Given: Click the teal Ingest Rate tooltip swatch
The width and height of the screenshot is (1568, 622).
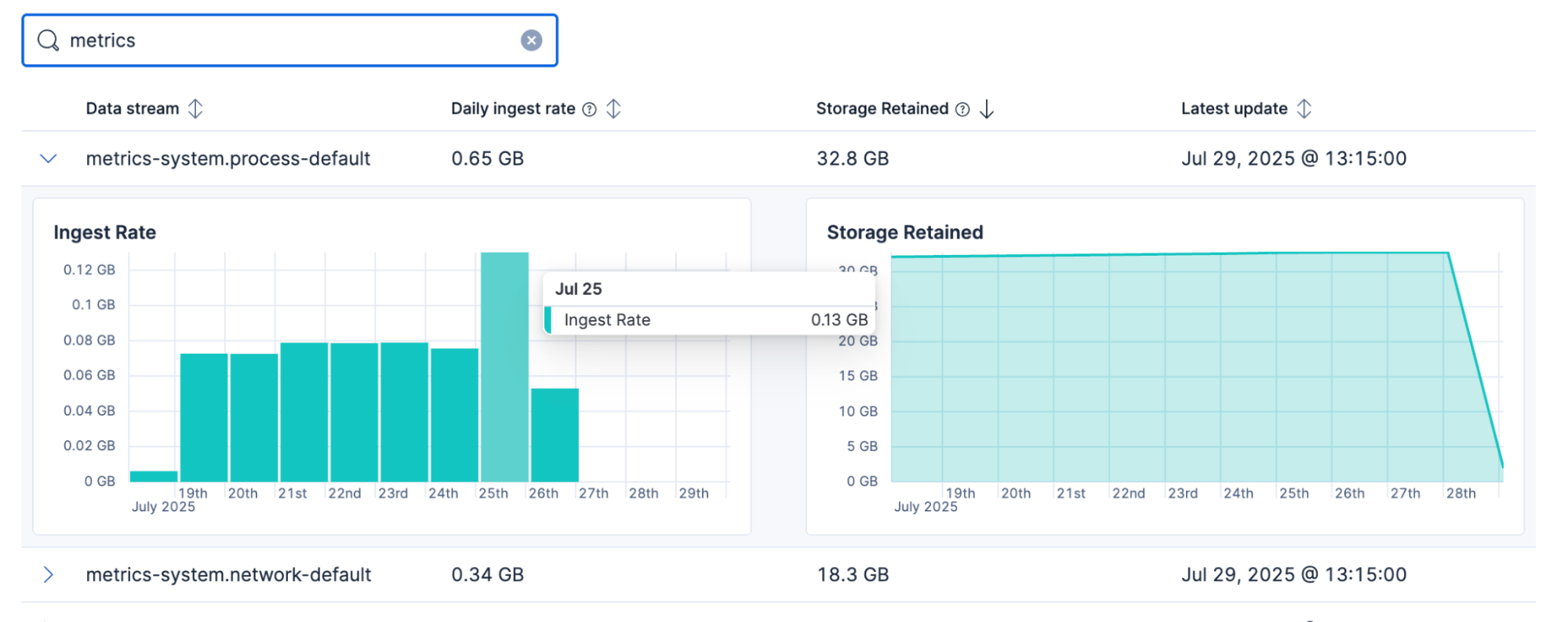Looking at the screenshot, I should [x=548, y=320].
